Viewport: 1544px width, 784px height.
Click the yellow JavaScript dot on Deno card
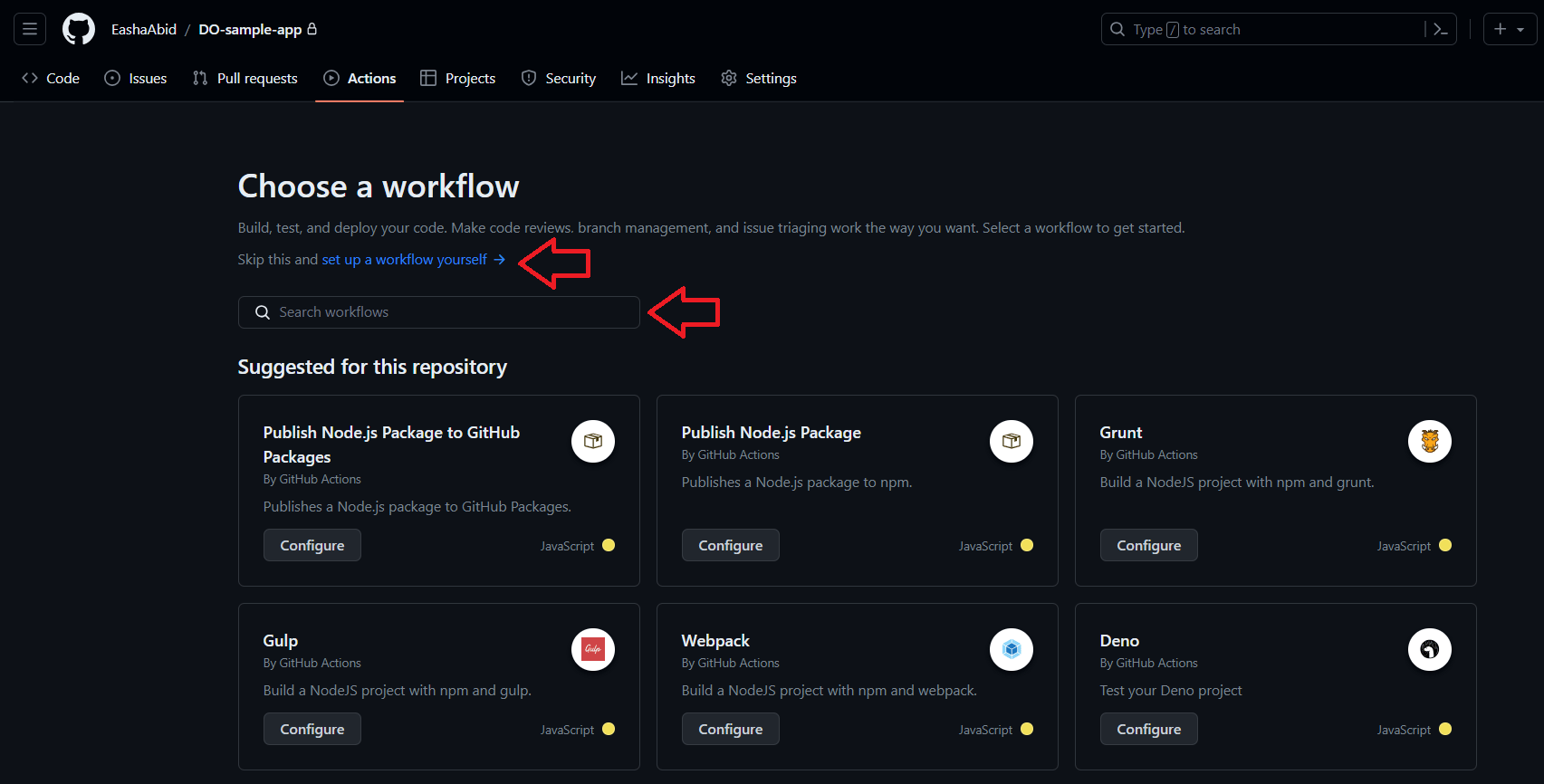(1445, 729)
